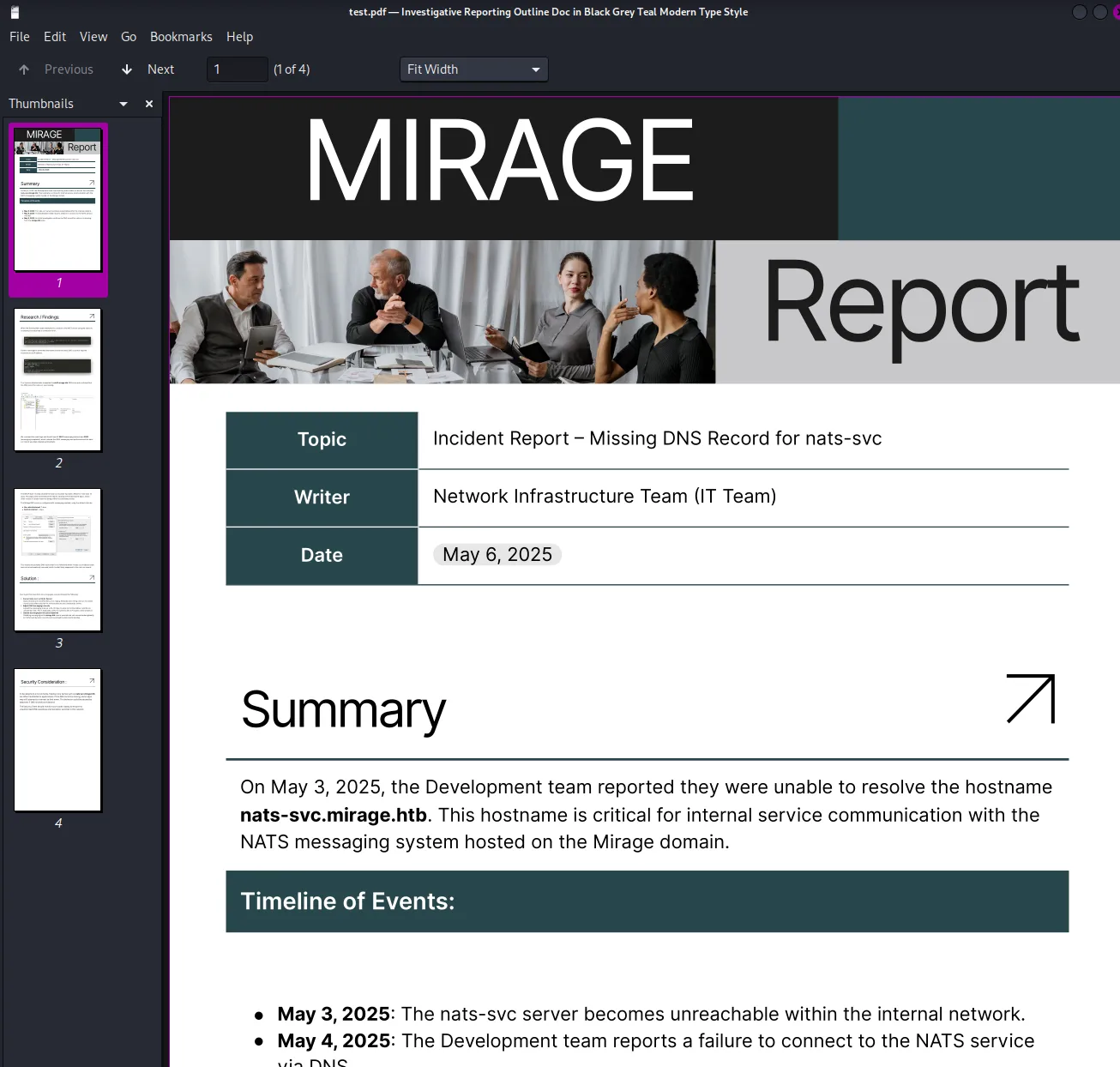Image resolution: width=1120 pixels, height=1067 pixels.
Task: Select page 1 thumbnail
Action: (x=58, y=199)
